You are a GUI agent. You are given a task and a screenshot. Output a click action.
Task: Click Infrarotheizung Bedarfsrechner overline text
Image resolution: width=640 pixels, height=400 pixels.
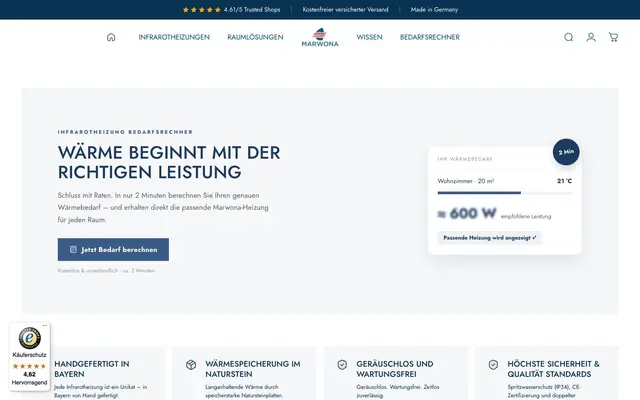click(x=125, y=132)
